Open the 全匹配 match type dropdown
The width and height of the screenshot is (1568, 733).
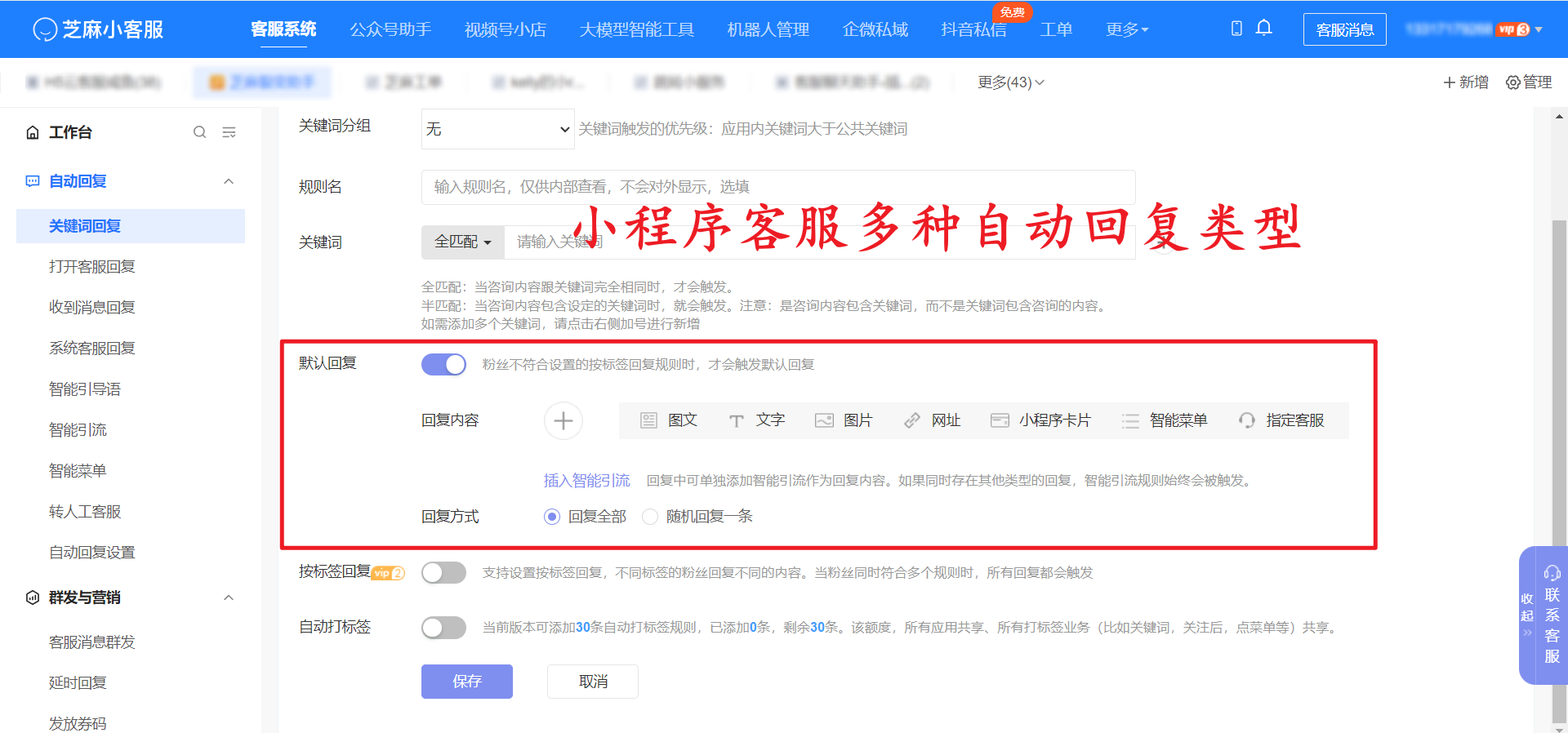point(463,242)
